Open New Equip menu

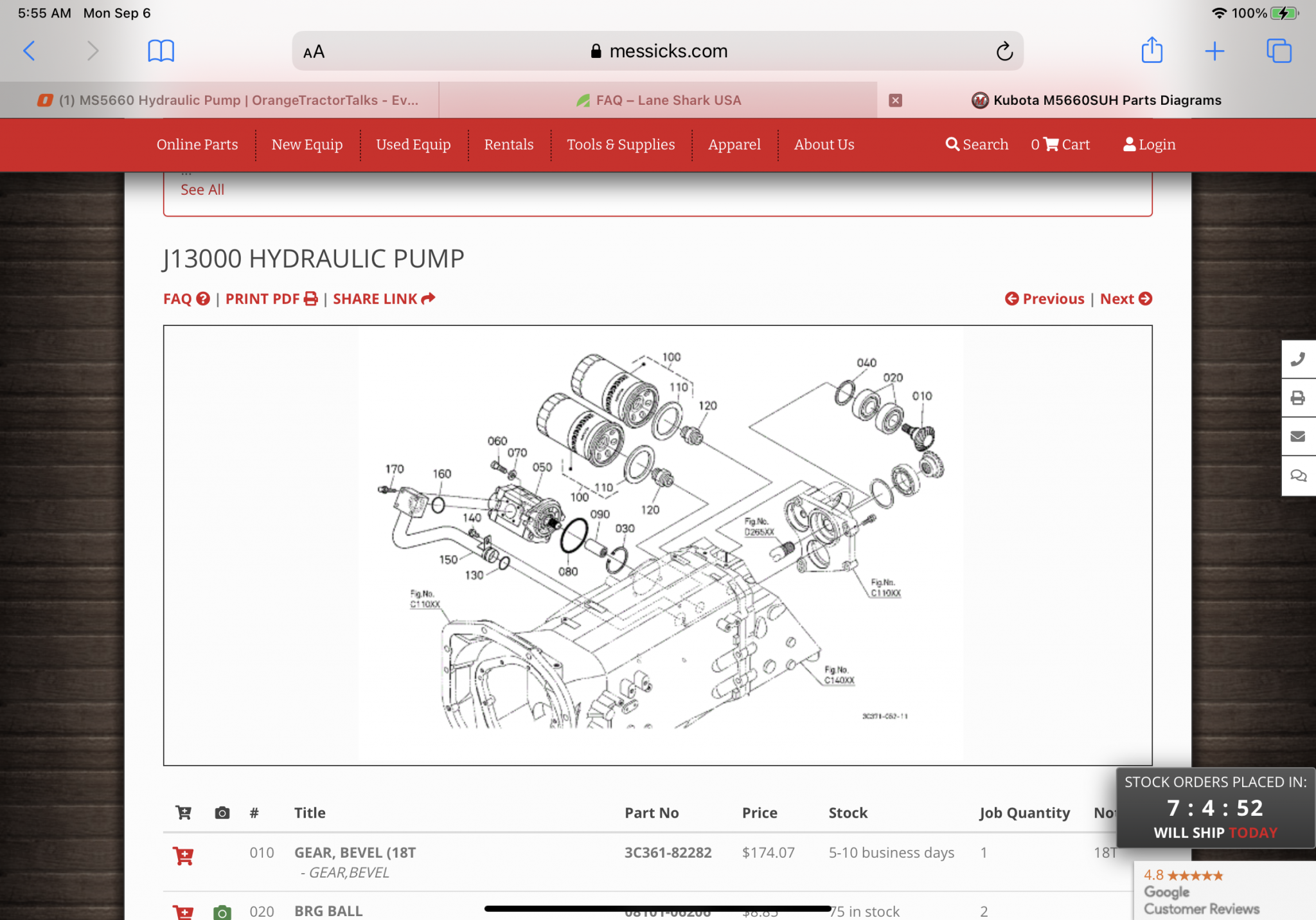coord(307,145)
